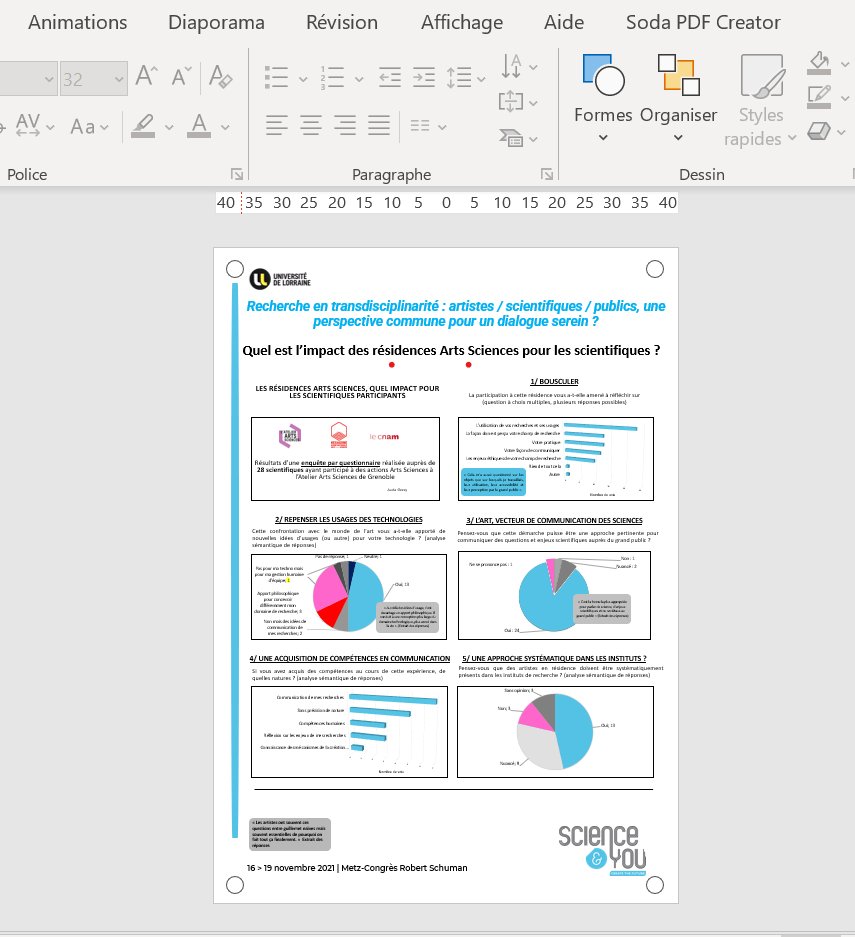Select the Affichage tab
This screenshot has height=937, width=855.
pyautogui.click(x=462, y=23)
